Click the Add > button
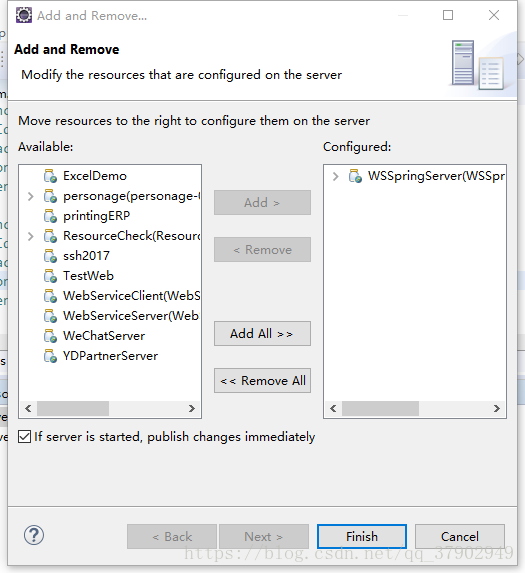The height and width of the screenshot is (573, 525). point(262,202)
